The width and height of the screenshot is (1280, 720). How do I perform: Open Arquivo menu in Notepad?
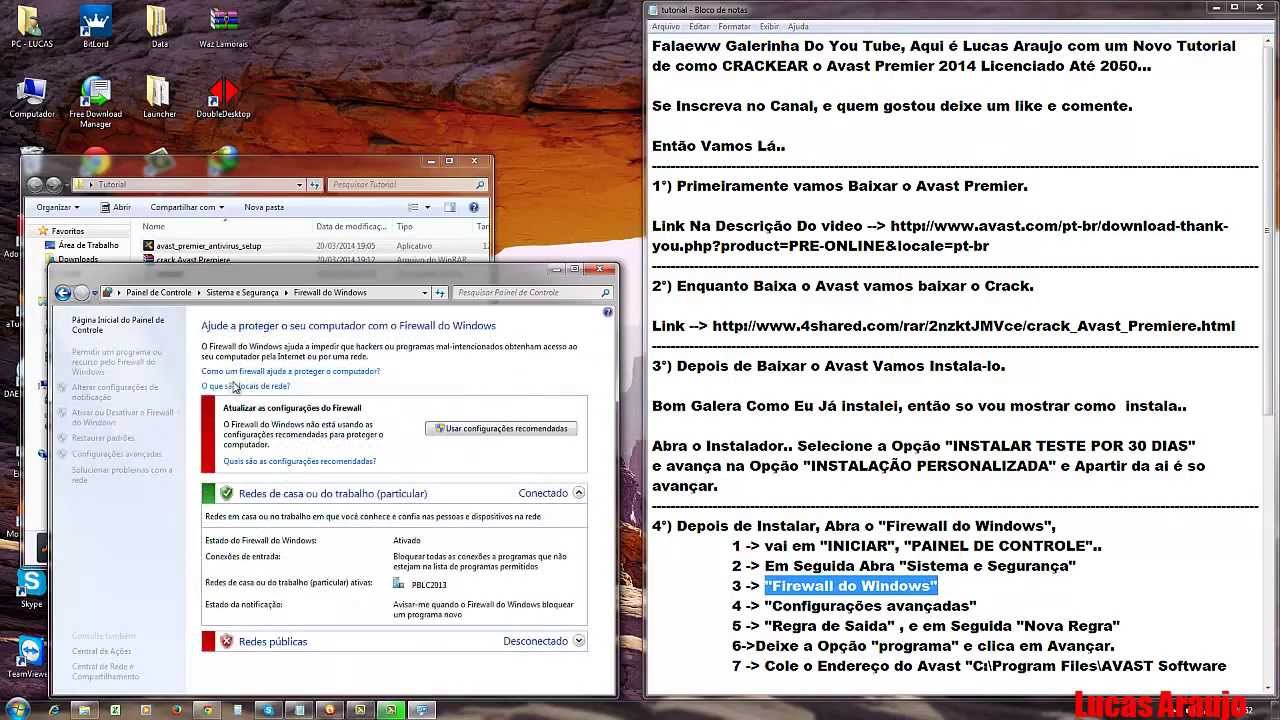point(666,26)
